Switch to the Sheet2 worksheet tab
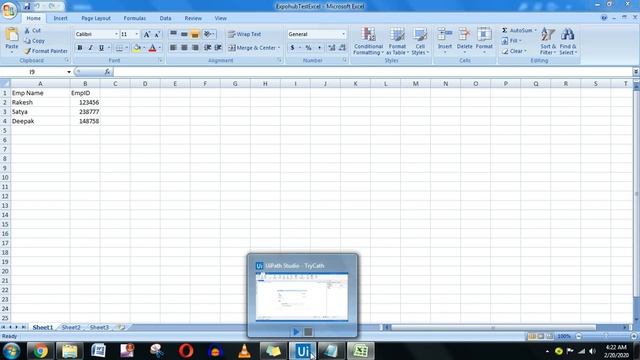Screen dimensions: 640x360 [71, 327]
